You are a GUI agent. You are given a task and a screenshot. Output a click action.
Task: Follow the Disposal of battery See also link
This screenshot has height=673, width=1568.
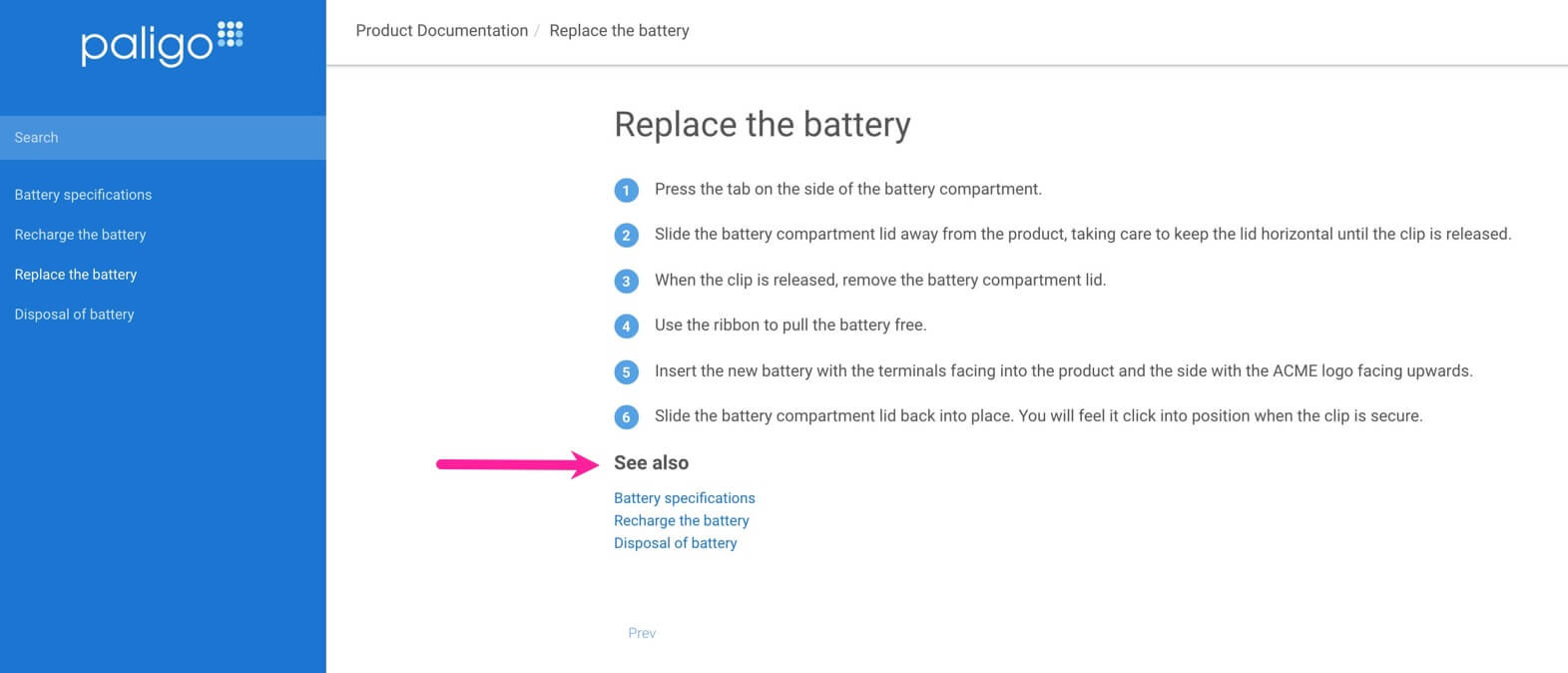point(675,543)
